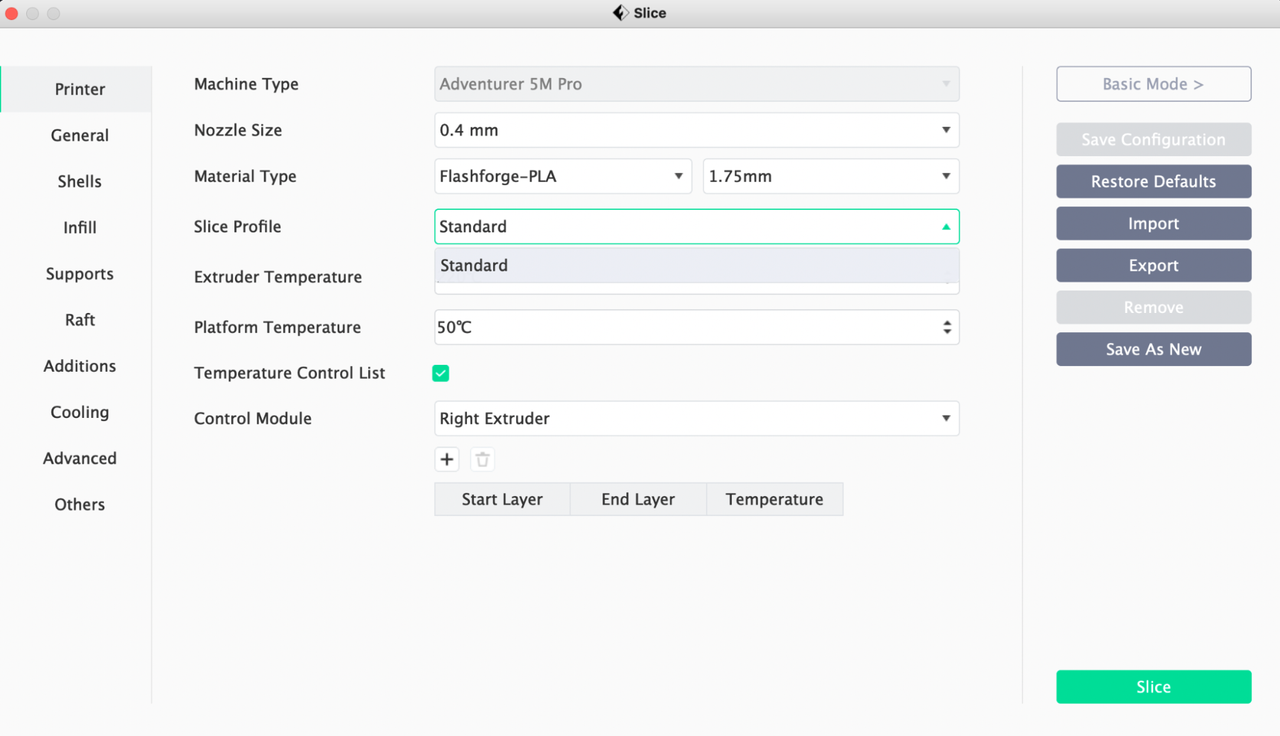
Task: Switch to Basic Mode
Action: [x=1153, y=84]
